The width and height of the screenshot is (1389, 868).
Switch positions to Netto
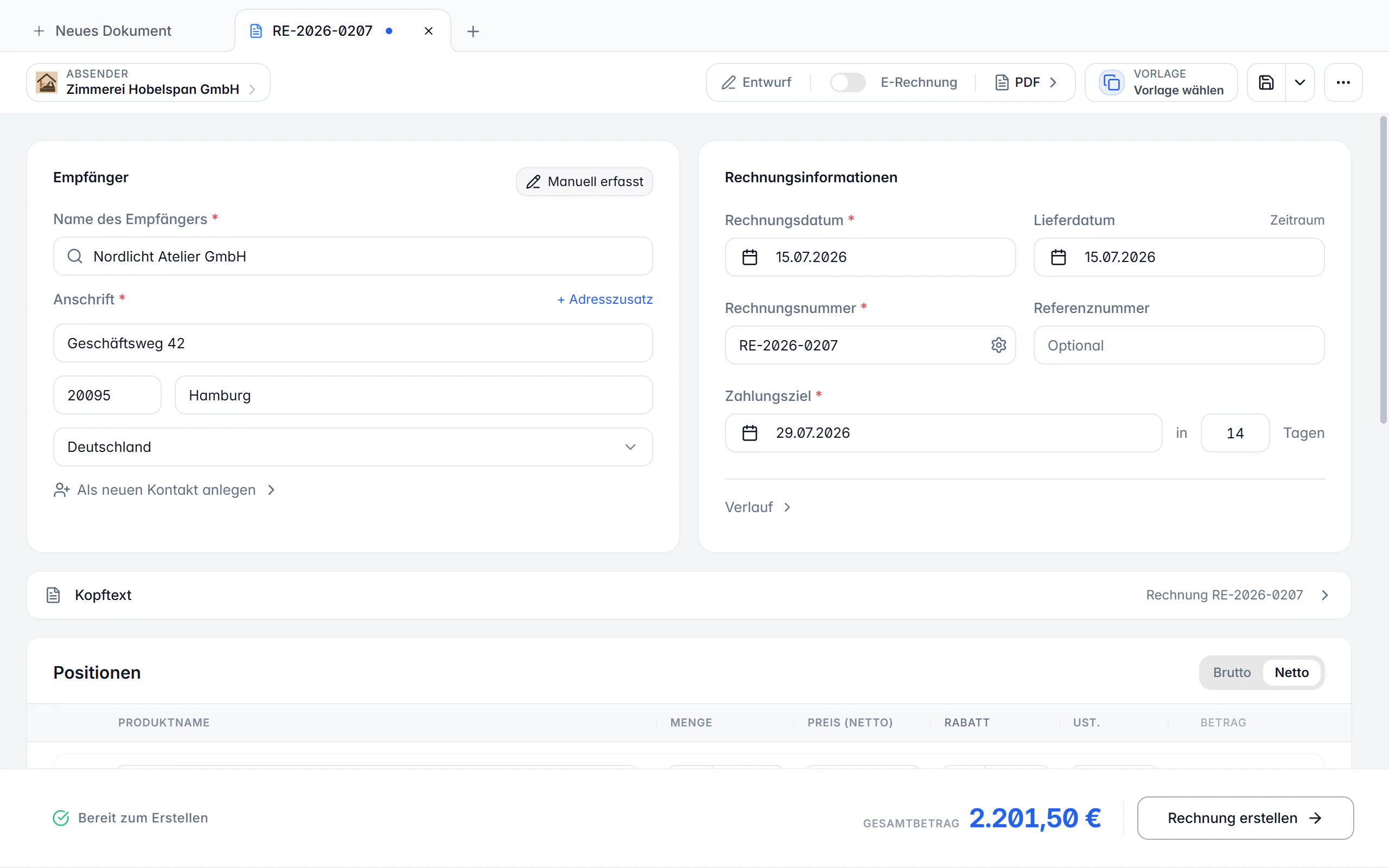coord(1291,672)
